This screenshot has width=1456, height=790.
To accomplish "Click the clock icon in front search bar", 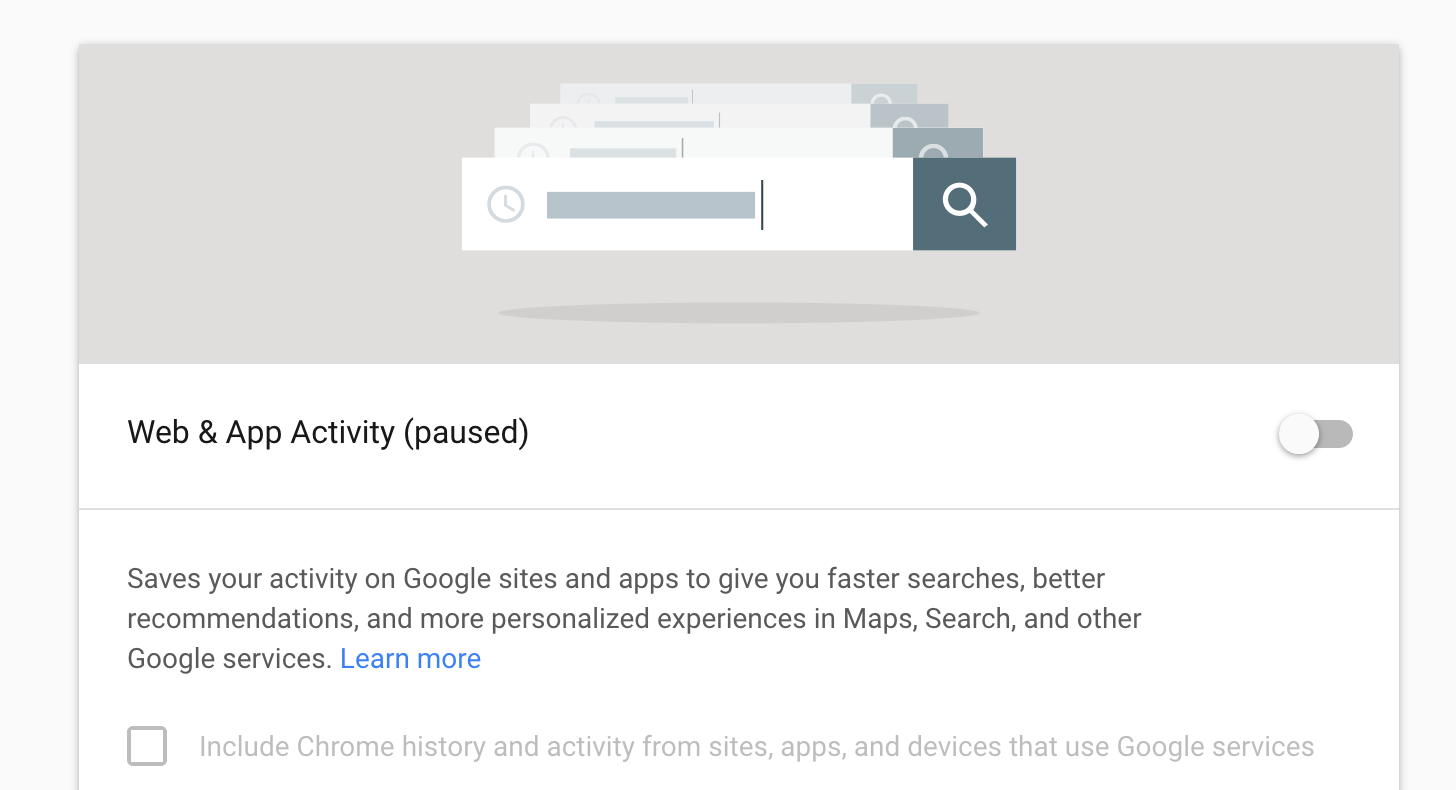I will 506,204.
